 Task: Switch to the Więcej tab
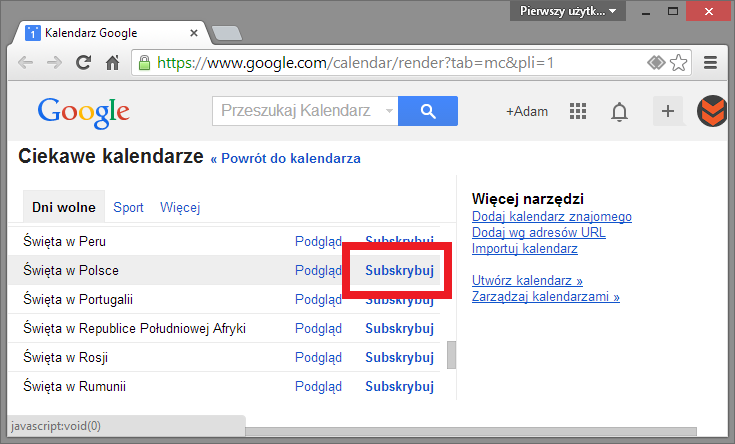[180, 207]
